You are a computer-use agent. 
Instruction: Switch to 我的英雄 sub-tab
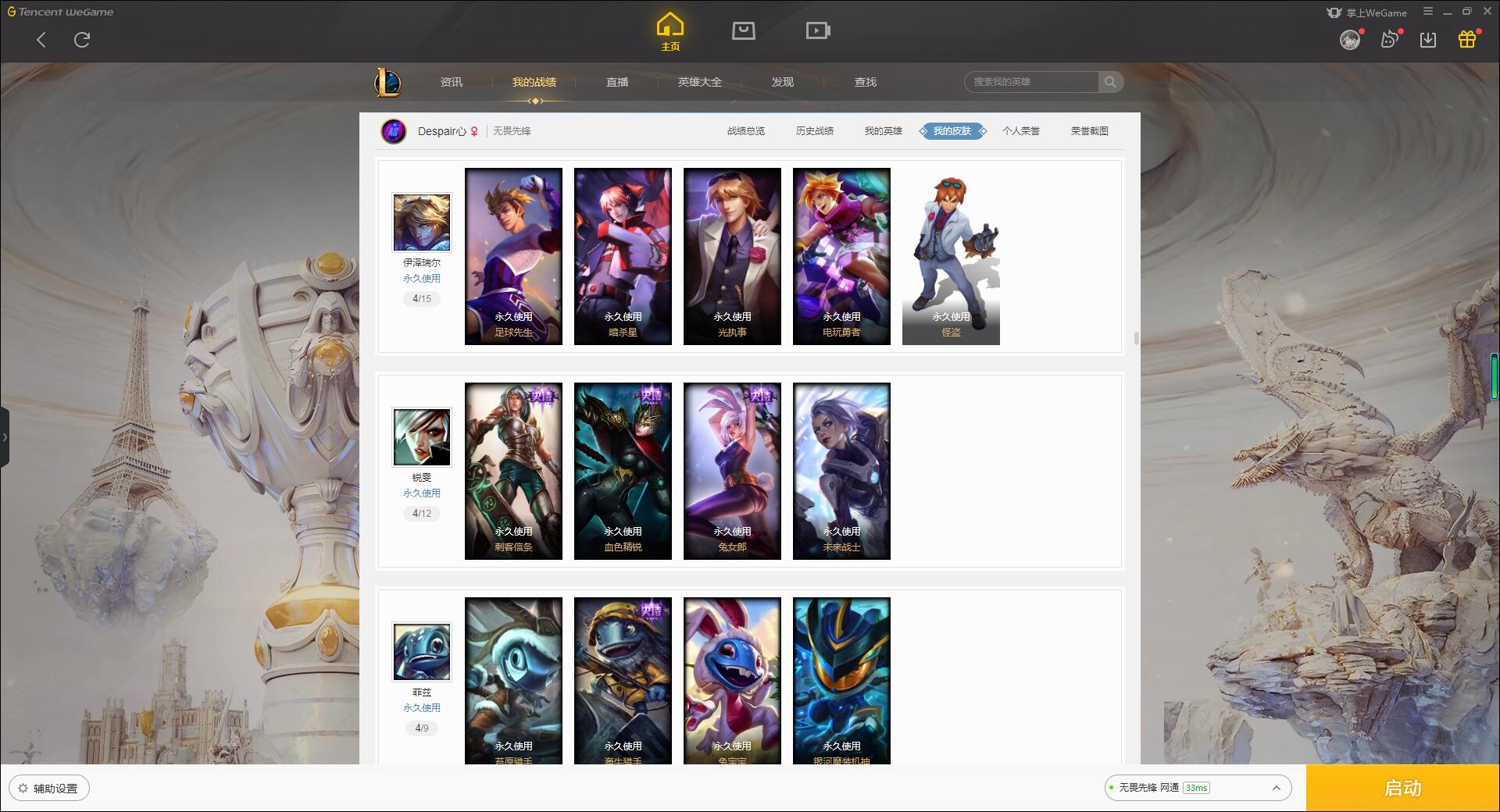click(x=884, y=131)
